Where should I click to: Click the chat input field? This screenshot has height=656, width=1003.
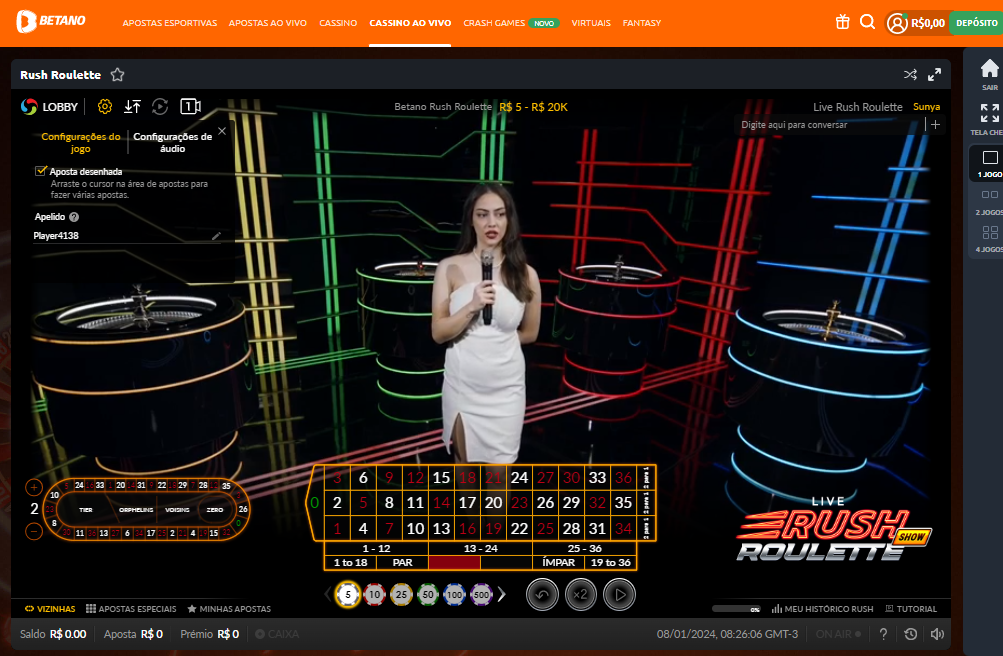pyautogui.click(x=828, y=125)
